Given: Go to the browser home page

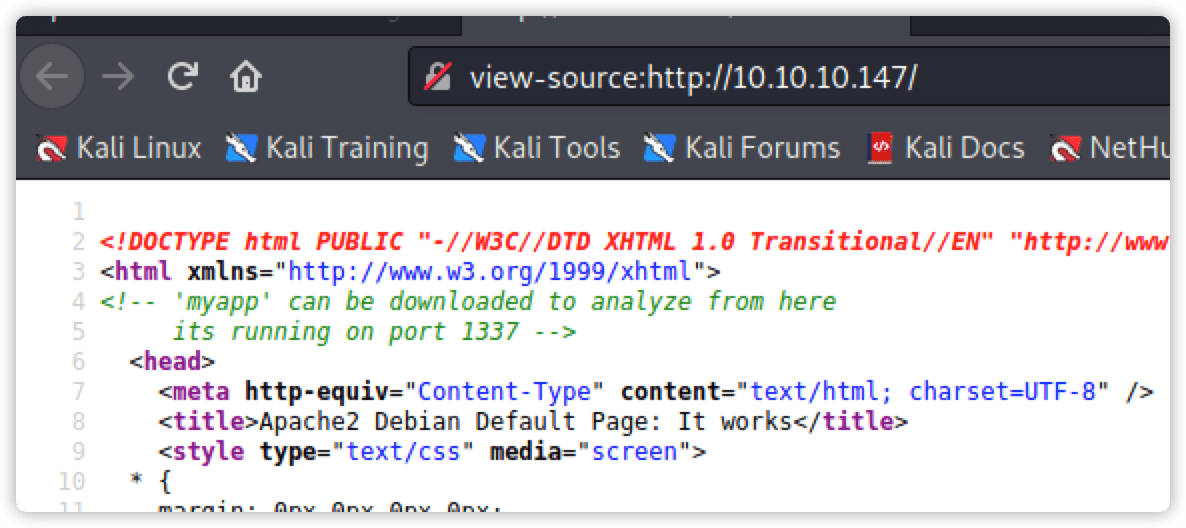Looking at the screenshot, I should [x=245, y=77].
